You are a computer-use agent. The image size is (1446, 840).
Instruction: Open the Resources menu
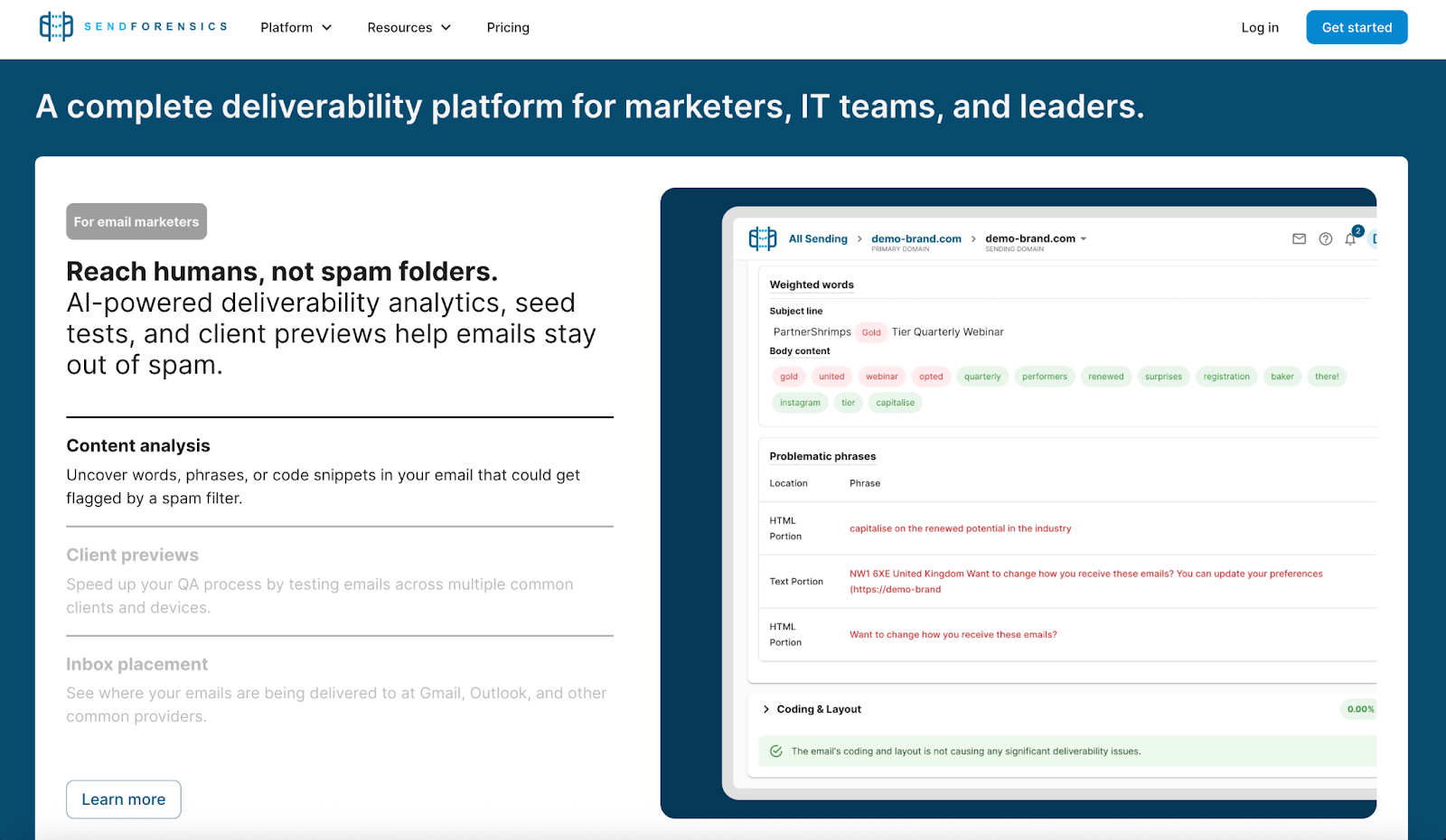tap(408, 27)
